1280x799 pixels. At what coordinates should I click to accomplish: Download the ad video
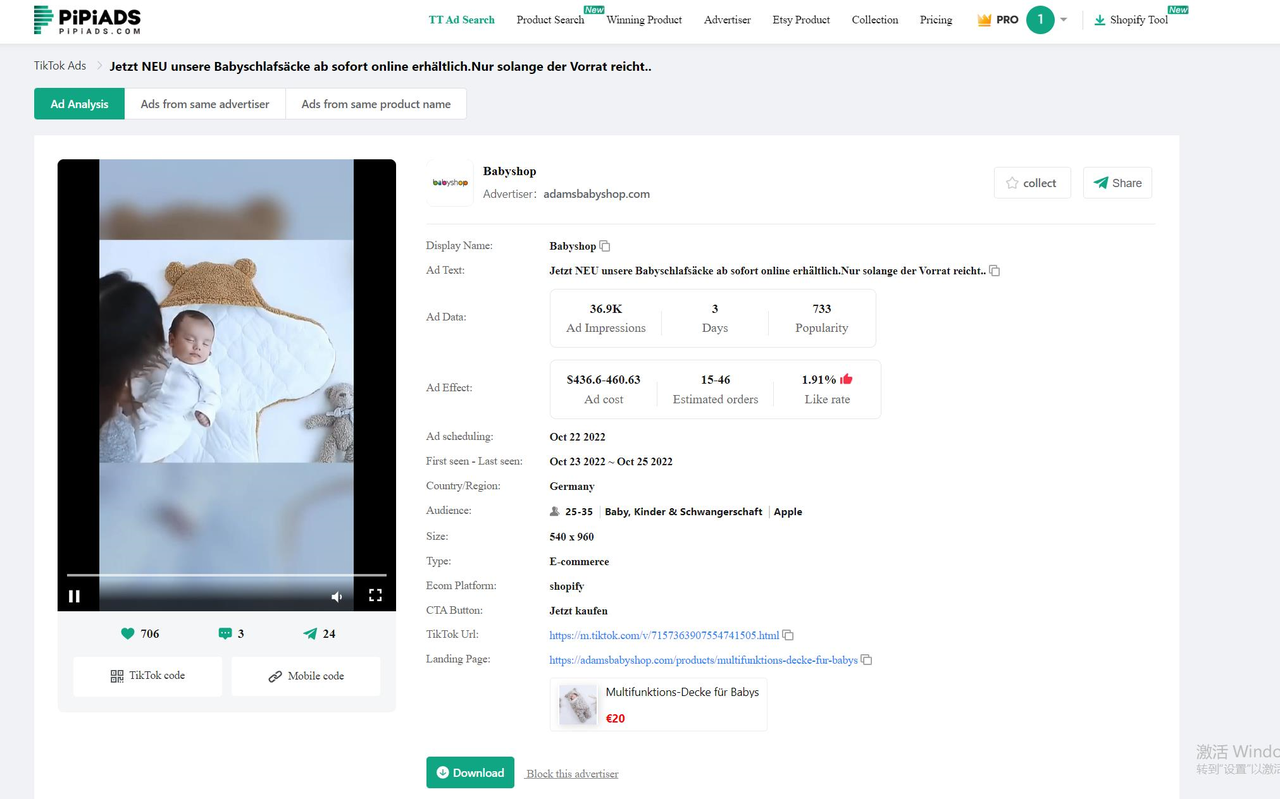pos(470,773)
